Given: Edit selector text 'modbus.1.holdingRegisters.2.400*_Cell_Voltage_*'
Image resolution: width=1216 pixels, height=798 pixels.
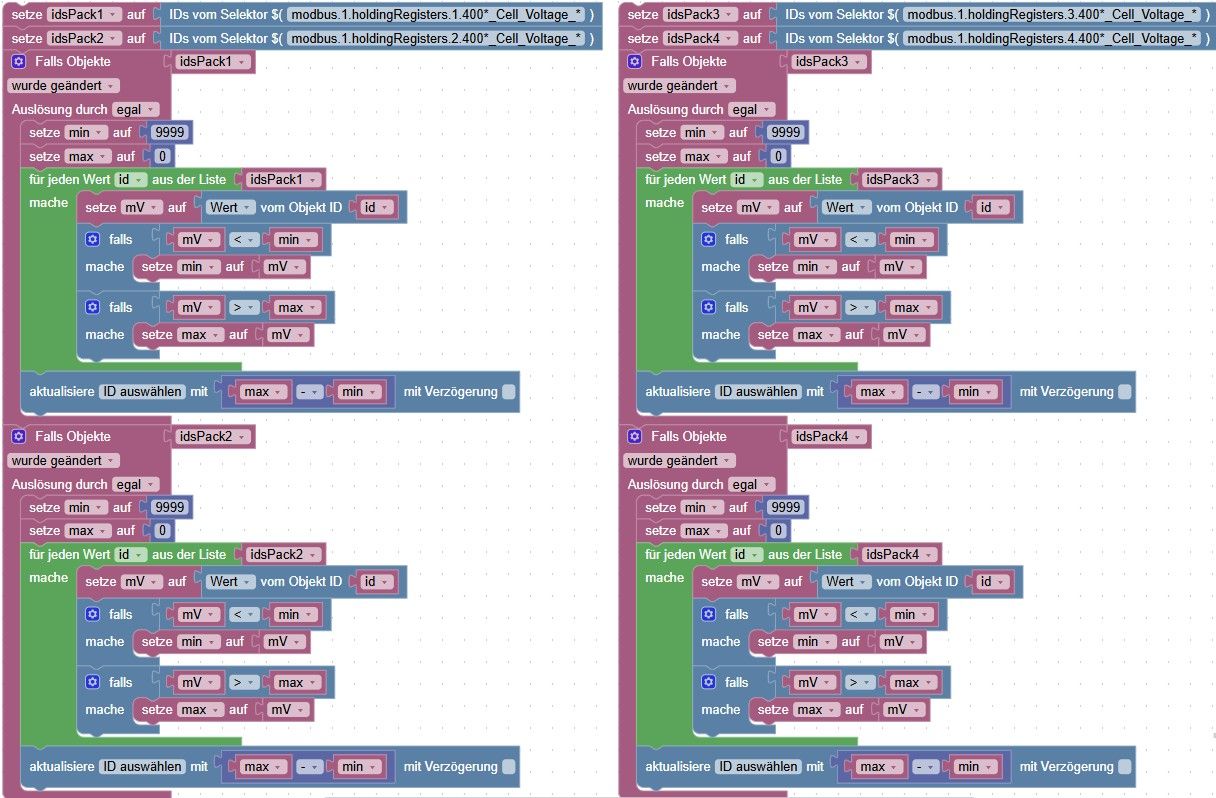Looking at the screenshot, I should pos(434,38).
